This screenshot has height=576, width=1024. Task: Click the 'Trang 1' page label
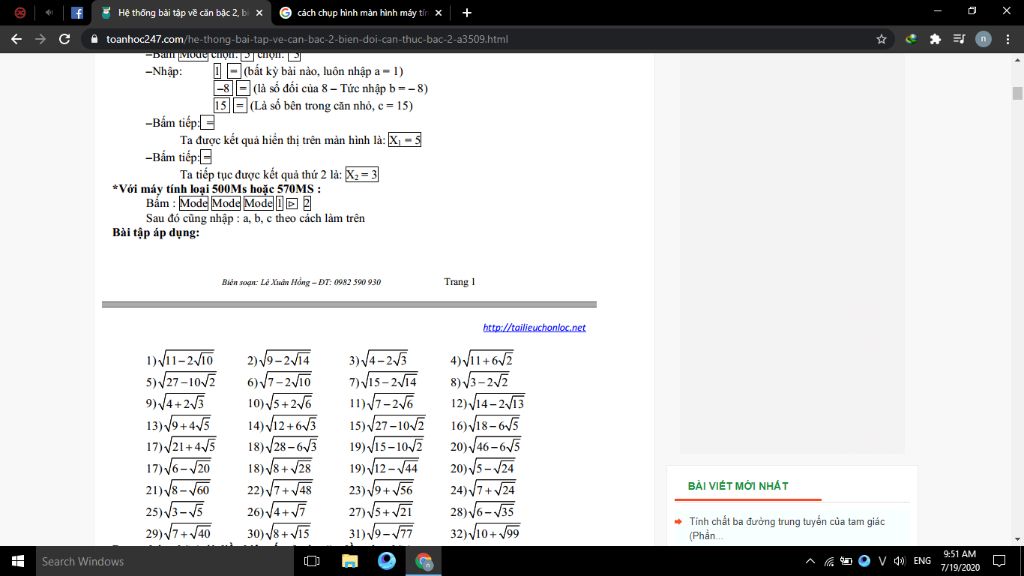(x=460, y=281)
